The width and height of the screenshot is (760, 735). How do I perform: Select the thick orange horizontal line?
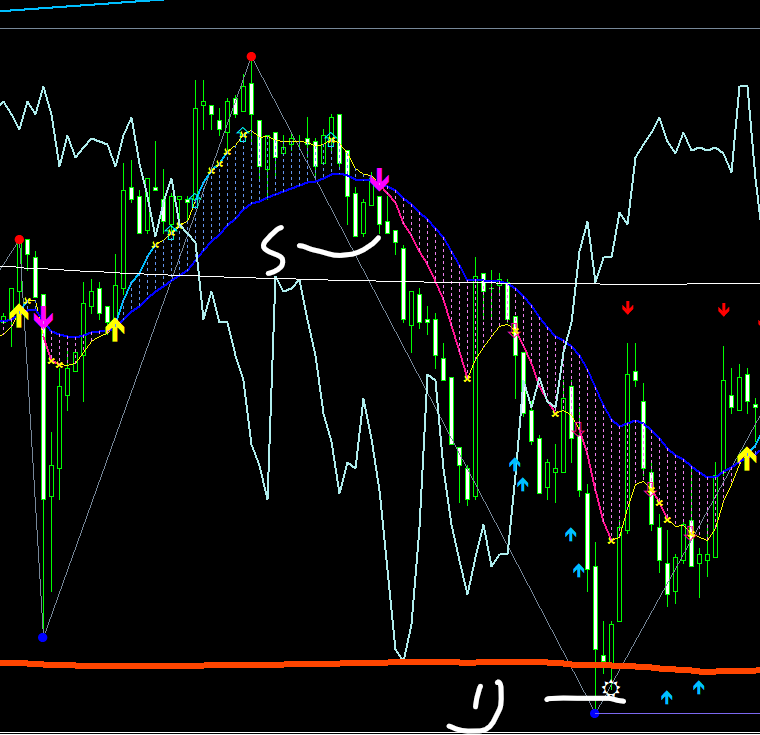(380, 664)
